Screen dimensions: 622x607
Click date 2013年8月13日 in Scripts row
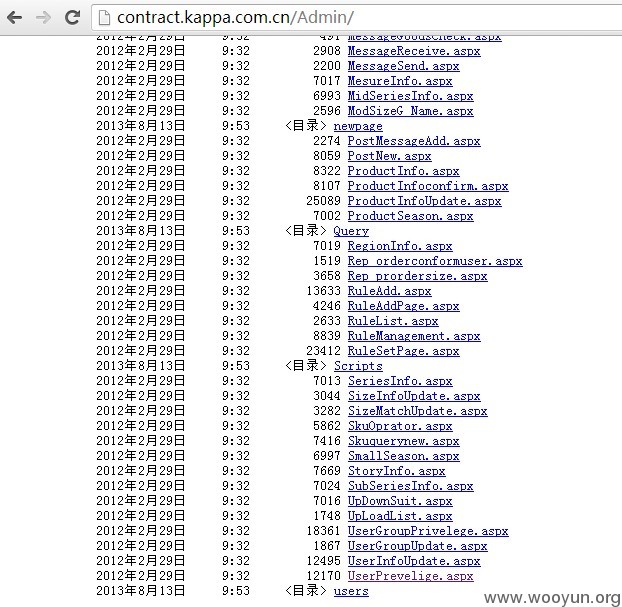coord(140,366)
